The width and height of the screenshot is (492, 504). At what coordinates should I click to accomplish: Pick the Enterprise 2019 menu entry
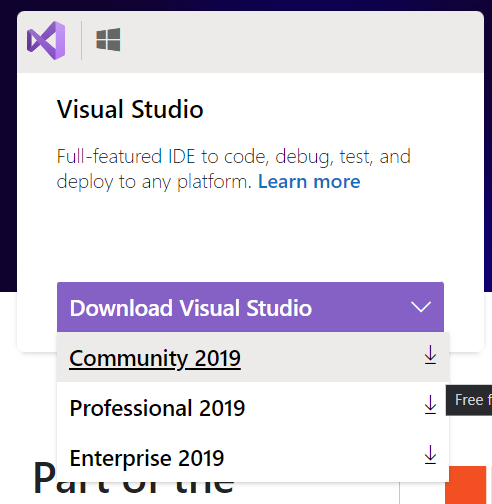coord(253,457)
